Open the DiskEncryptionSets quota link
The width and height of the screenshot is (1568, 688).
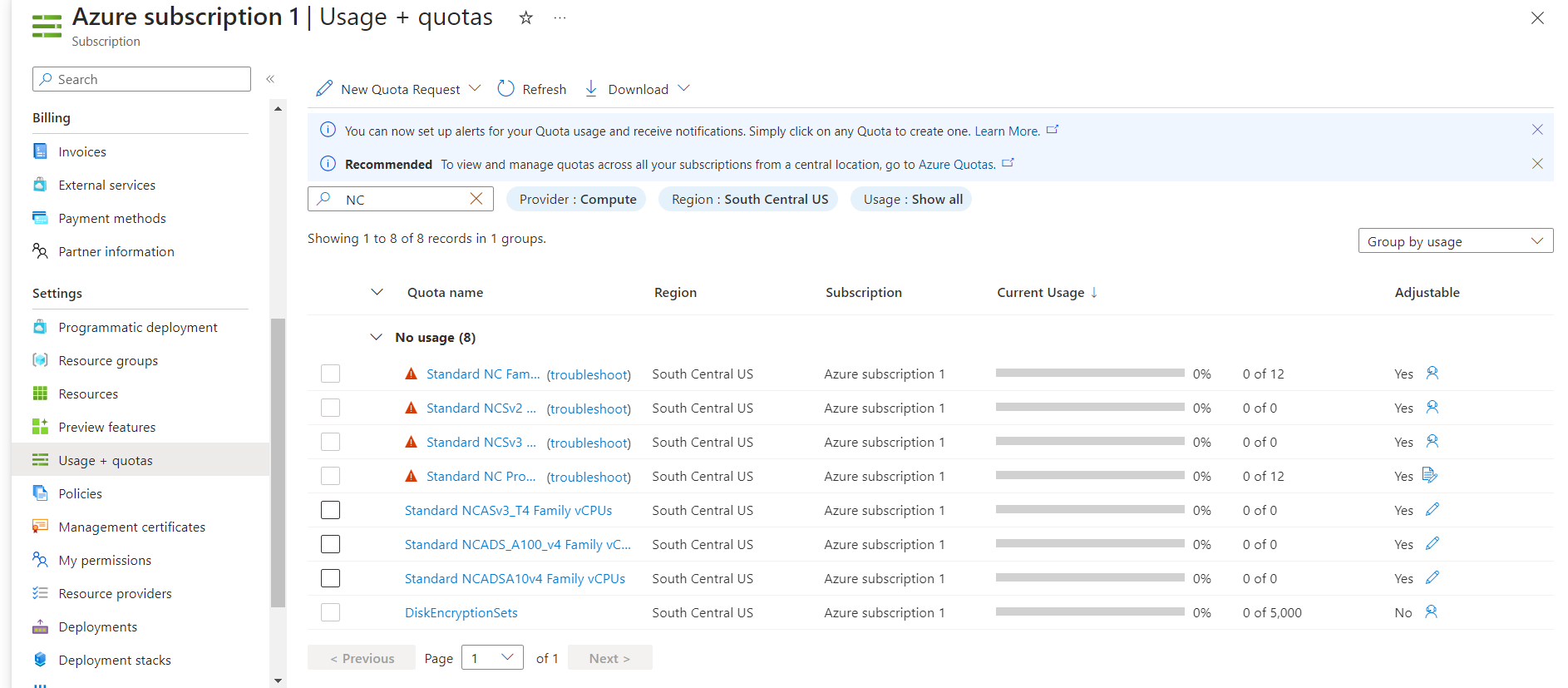click(x=461, y=612)
